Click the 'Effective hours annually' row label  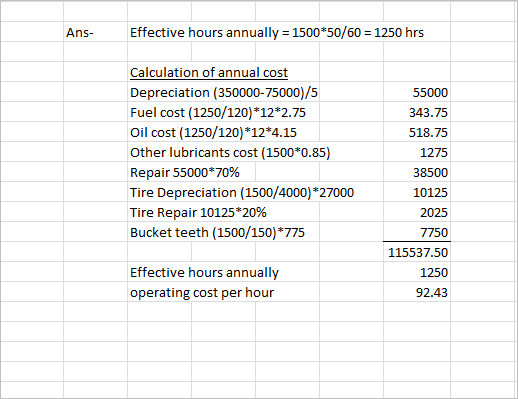click(204, 272)
